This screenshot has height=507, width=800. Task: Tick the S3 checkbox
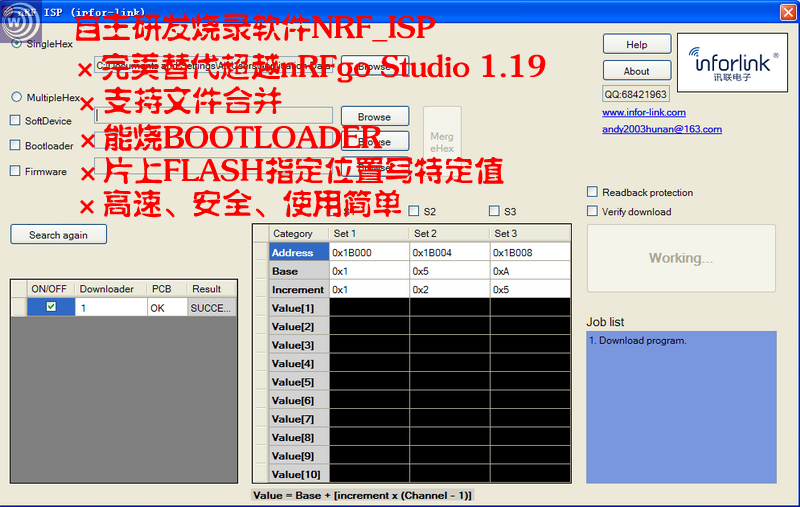(494, 211)
